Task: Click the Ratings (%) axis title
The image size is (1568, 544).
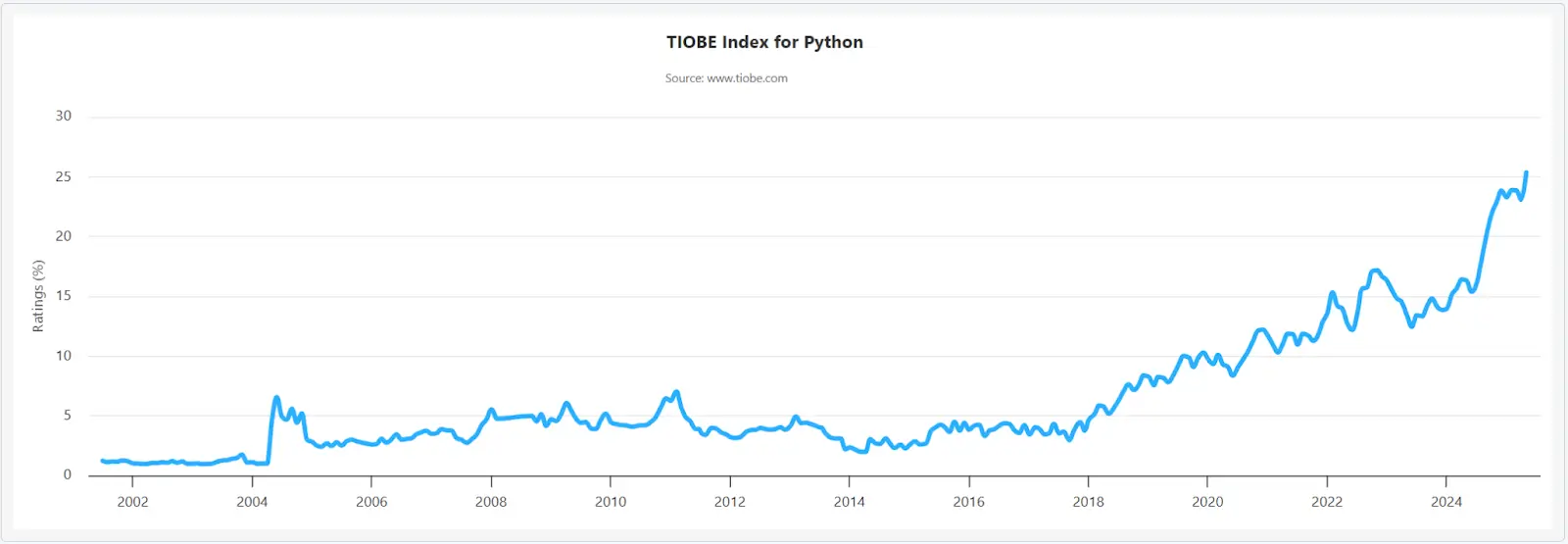Action: pyautogui.click(x=38, y=296)
